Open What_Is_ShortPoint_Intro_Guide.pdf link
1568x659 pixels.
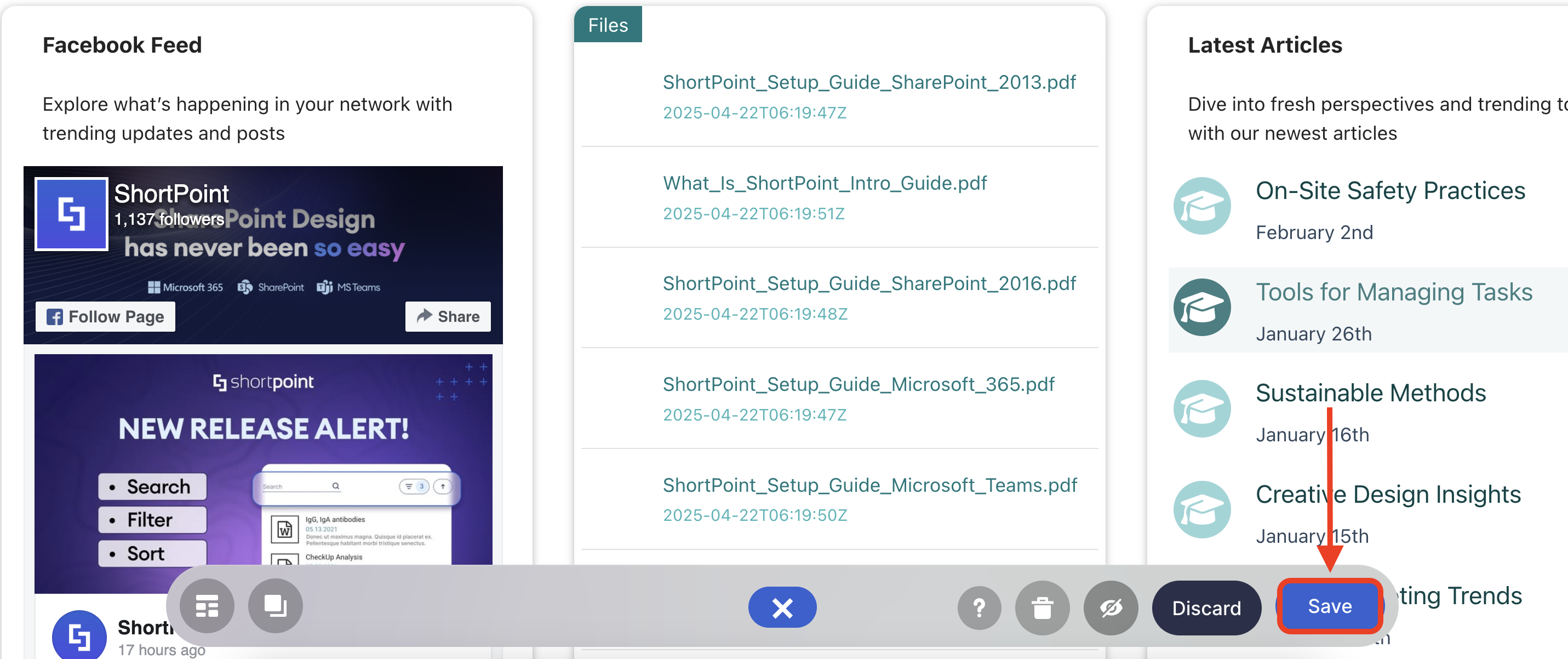[824, 183]
